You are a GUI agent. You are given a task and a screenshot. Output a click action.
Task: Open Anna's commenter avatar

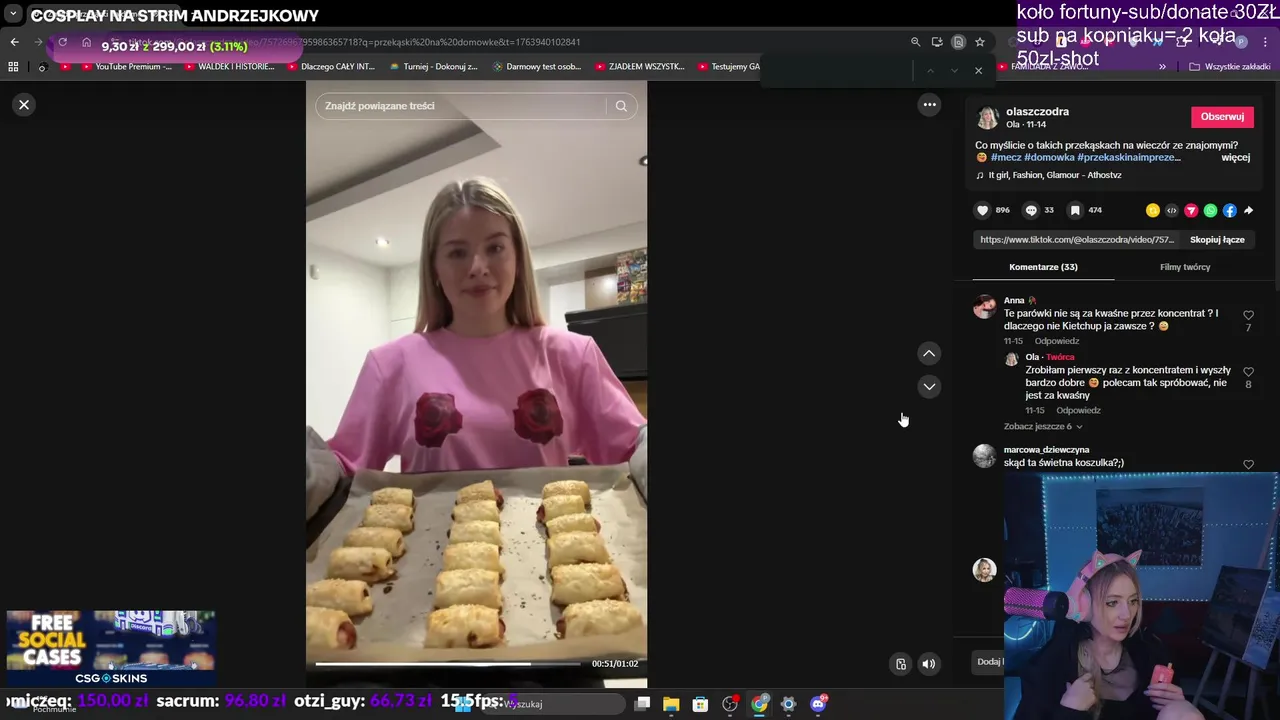coord(985,307)
